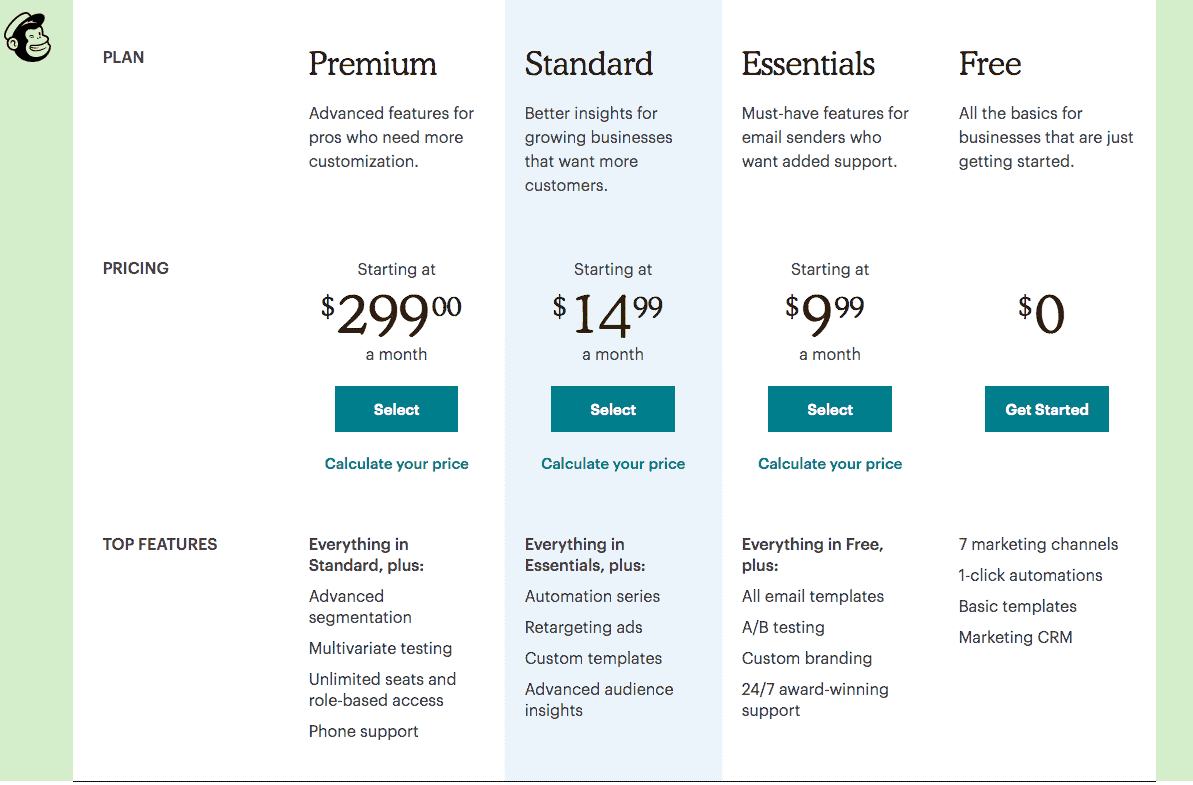Select the Standard plan button
Viewport: 1193px width, 785px height.
tap(612, 409)
